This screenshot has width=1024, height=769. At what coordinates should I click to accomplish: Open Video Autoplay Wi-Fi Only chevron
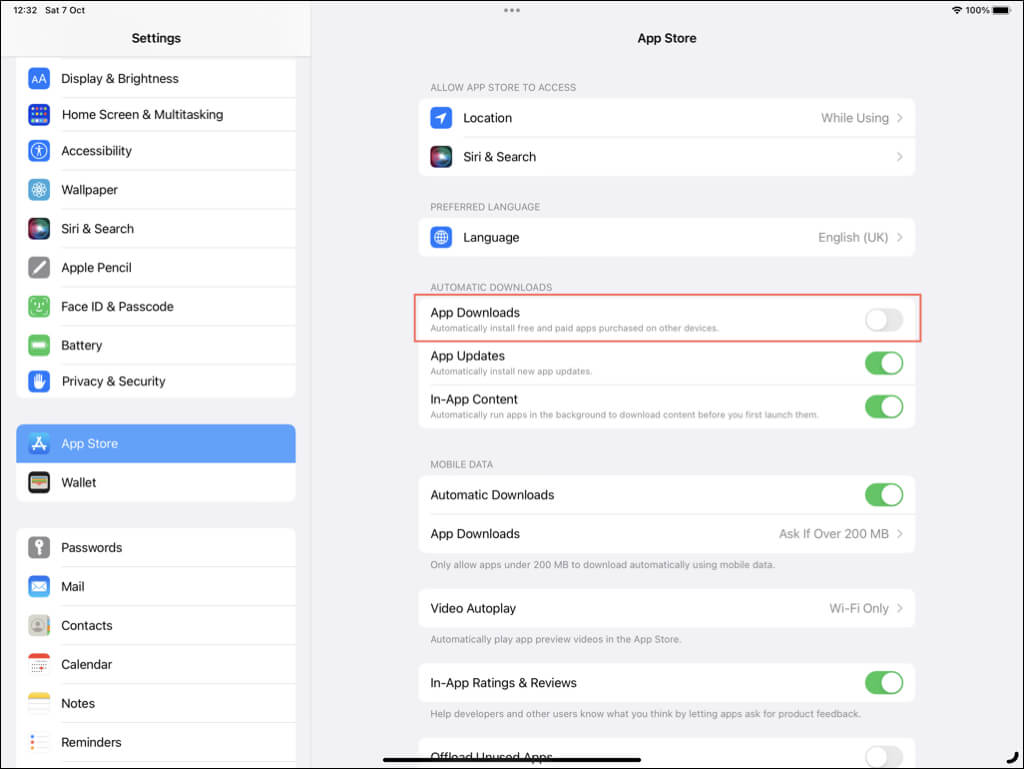(900, 608)
